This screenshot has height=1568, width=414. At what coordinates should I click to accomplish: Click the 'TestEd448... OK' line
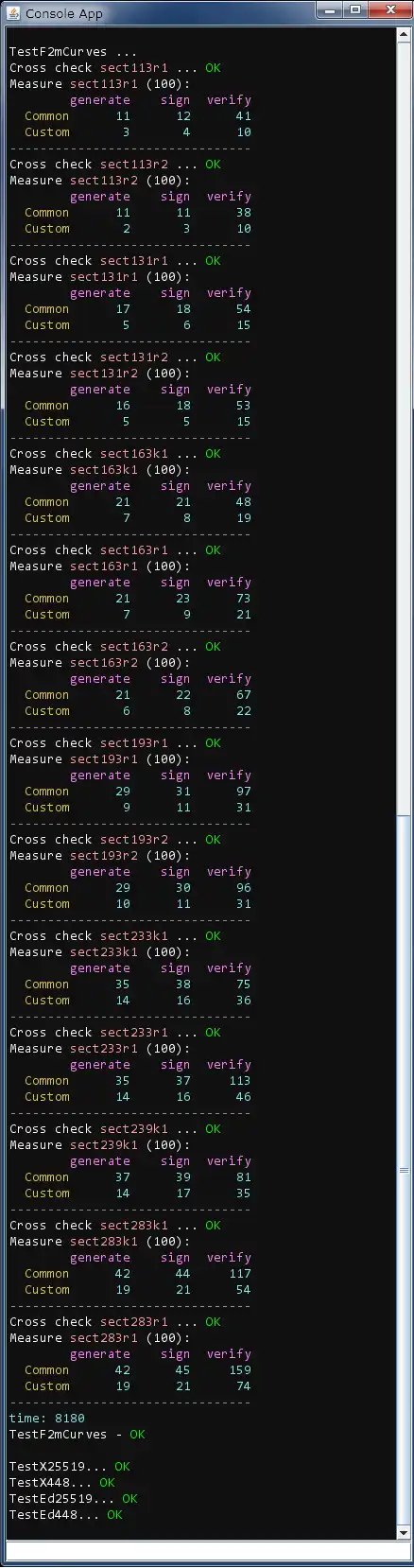click(x=66, y=1515)
